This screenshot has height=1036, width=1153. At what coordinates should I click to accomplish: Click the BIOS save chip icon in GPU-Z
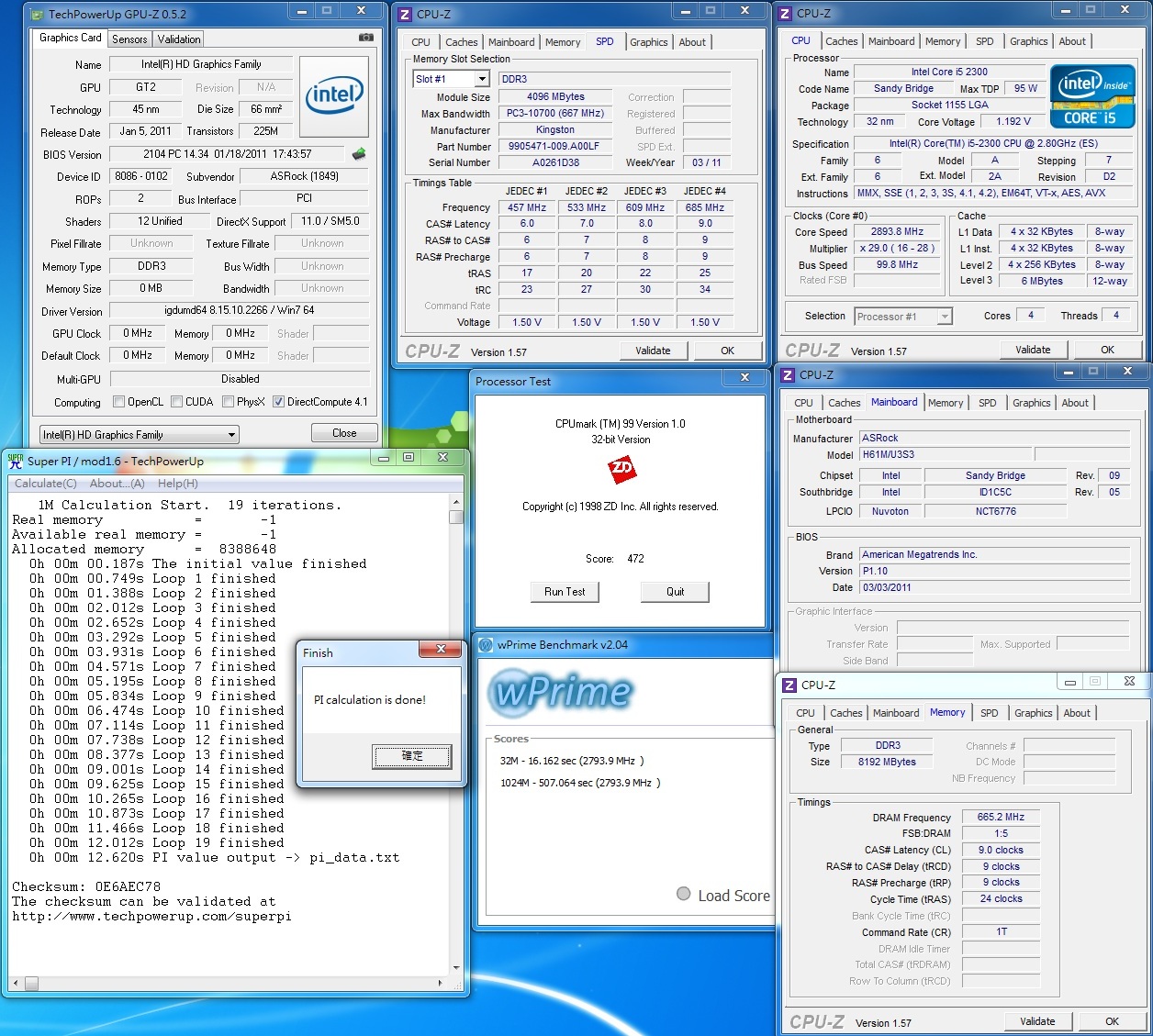pyautogui.click(x=359, y=153)
